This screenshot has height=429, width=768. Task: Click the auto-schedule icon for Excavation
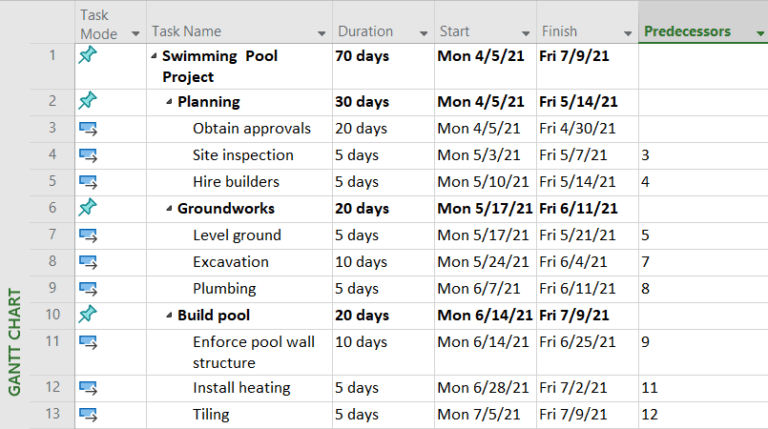(88, 262)
